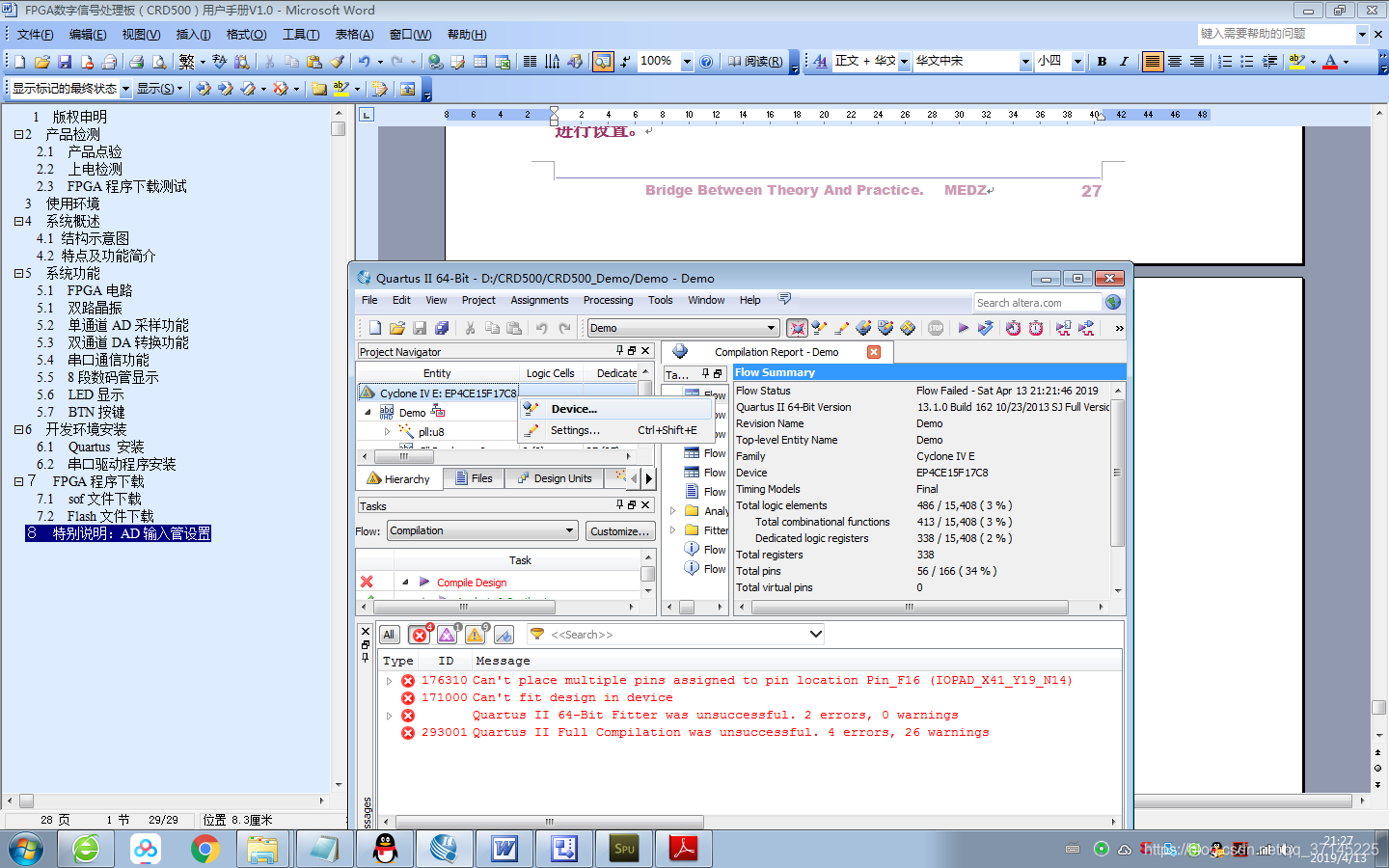Filter messages to critical warnings

click(x=448, y=635)
